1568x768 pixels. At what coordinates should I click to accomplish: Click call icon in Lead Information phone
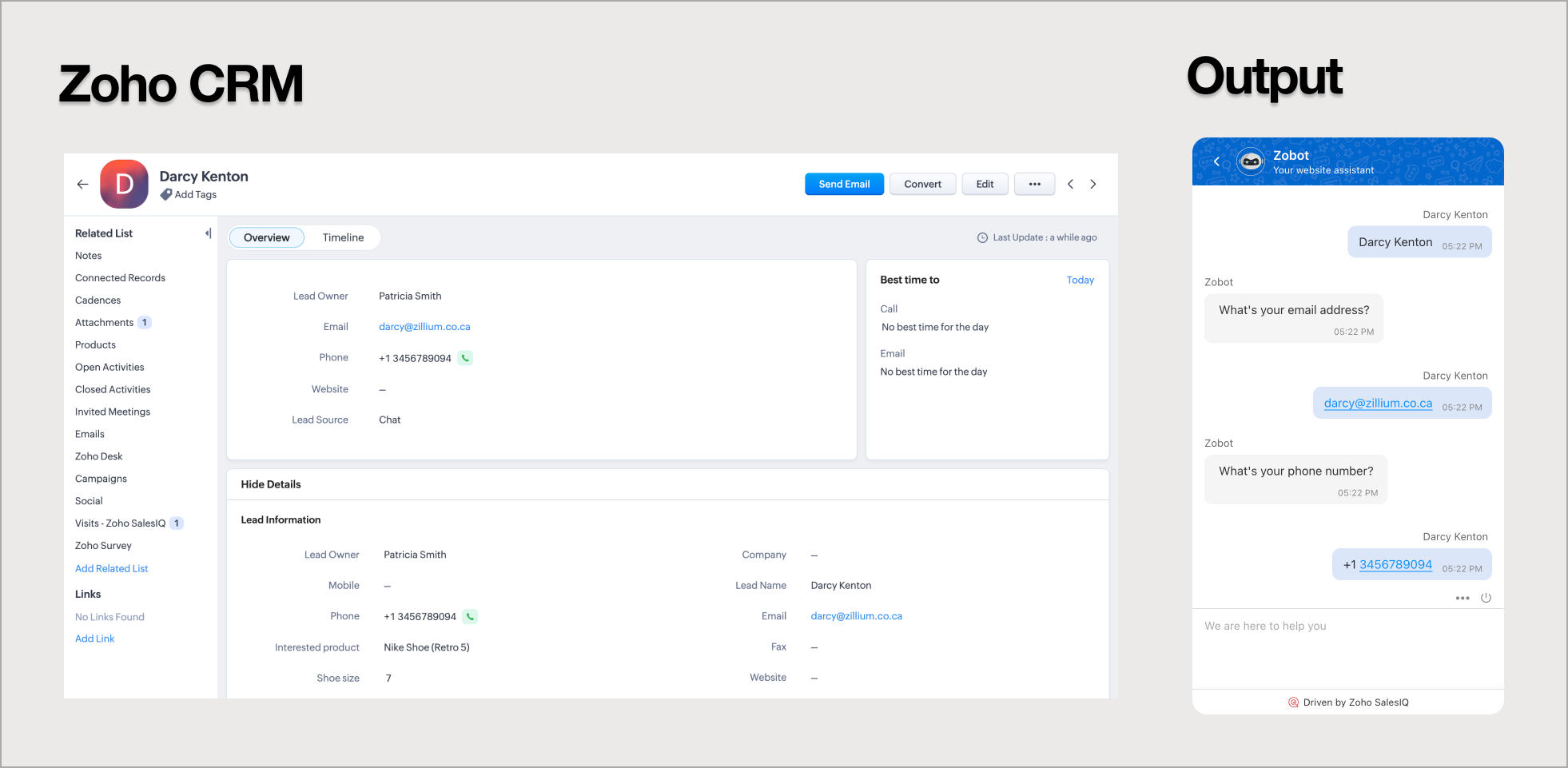pyautogui.click(x=470, y=617)
